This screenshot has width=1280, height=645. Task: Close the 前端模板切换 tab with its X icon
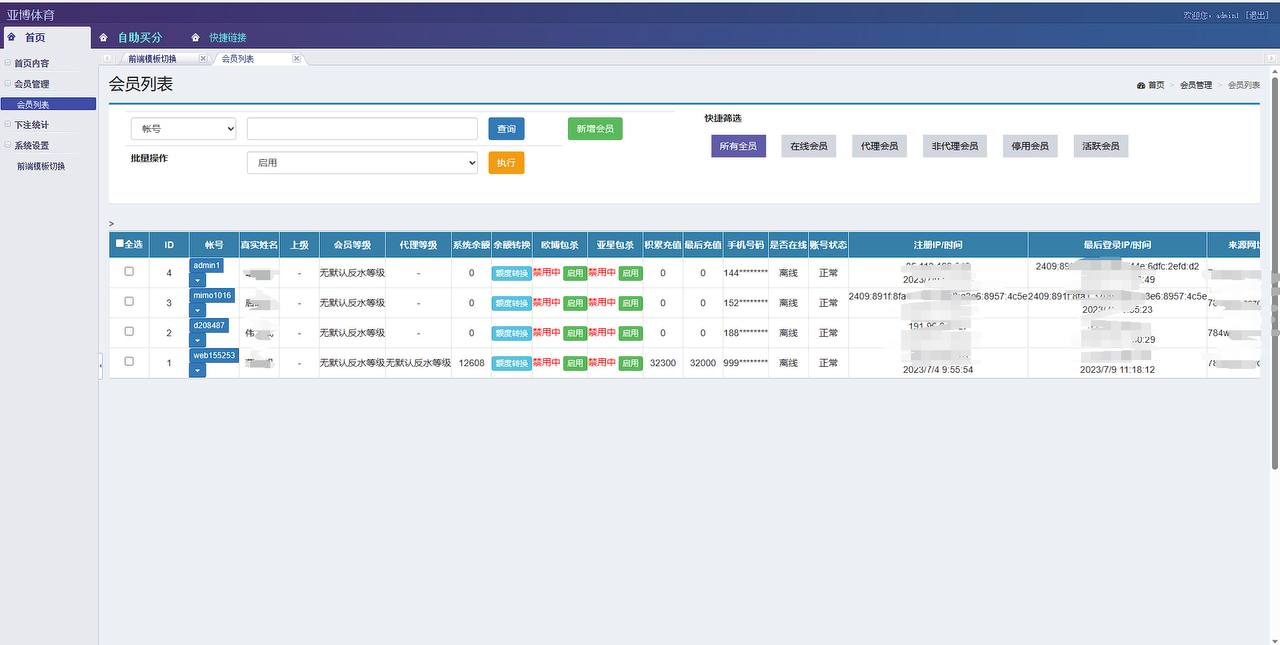coord(203,58)
